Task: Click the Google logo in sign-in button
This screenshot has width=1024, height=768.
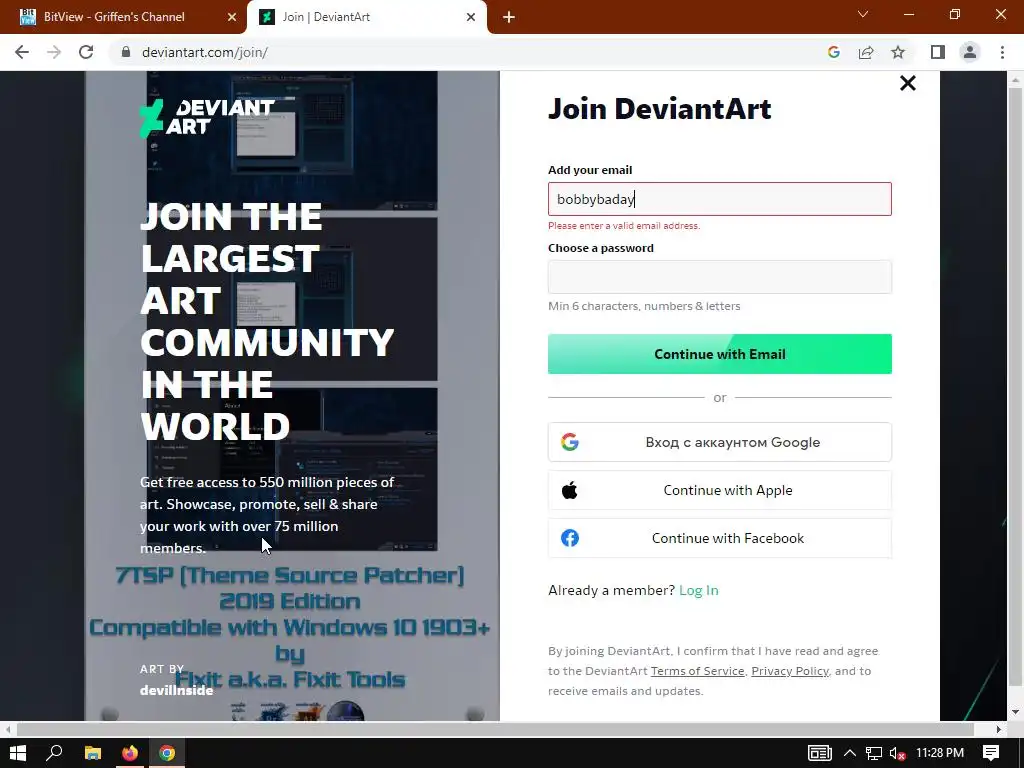Action: click(569, 442)
